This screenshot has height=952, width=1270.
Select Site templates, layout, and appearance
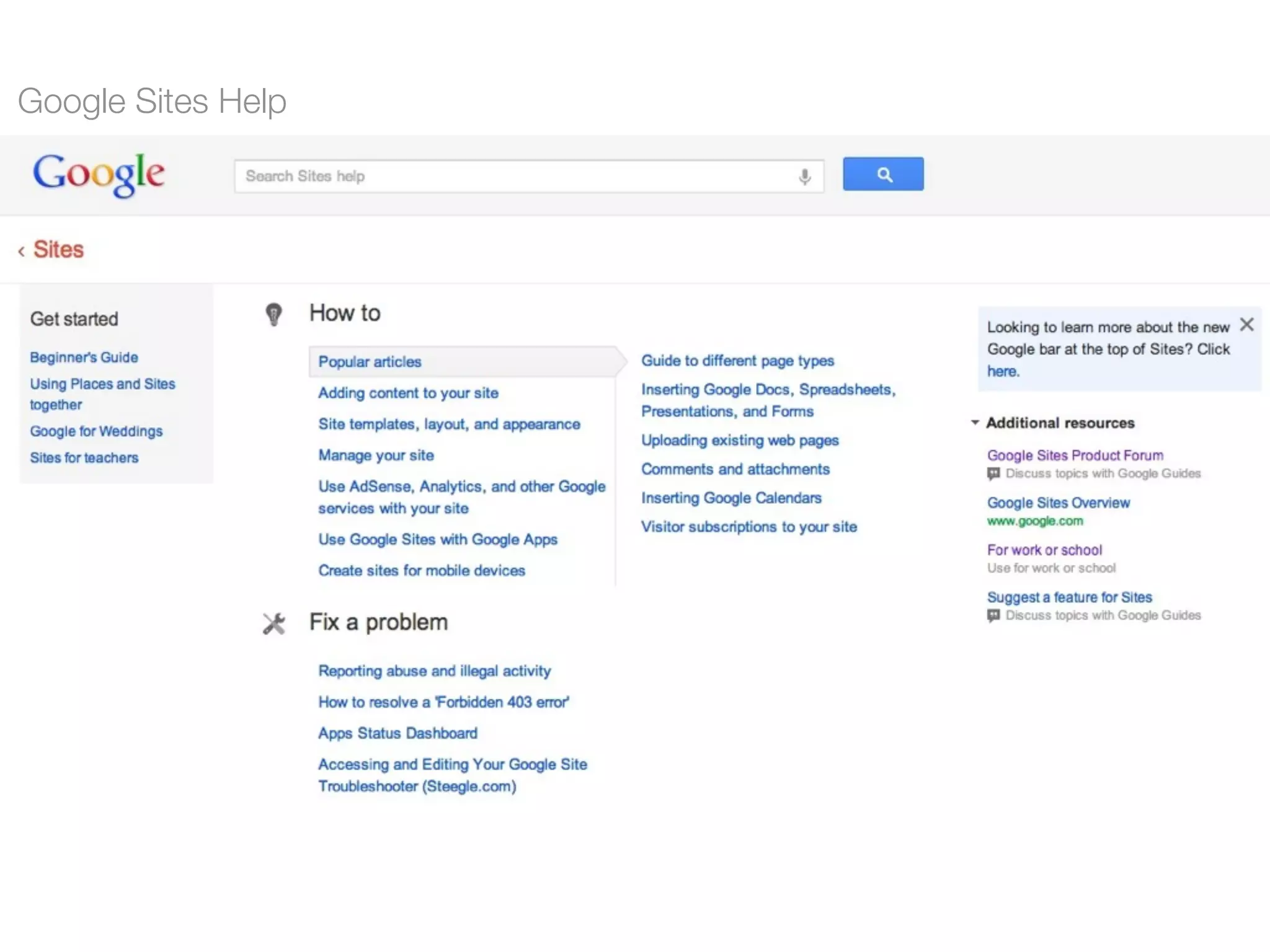click(x=450, y=425)
